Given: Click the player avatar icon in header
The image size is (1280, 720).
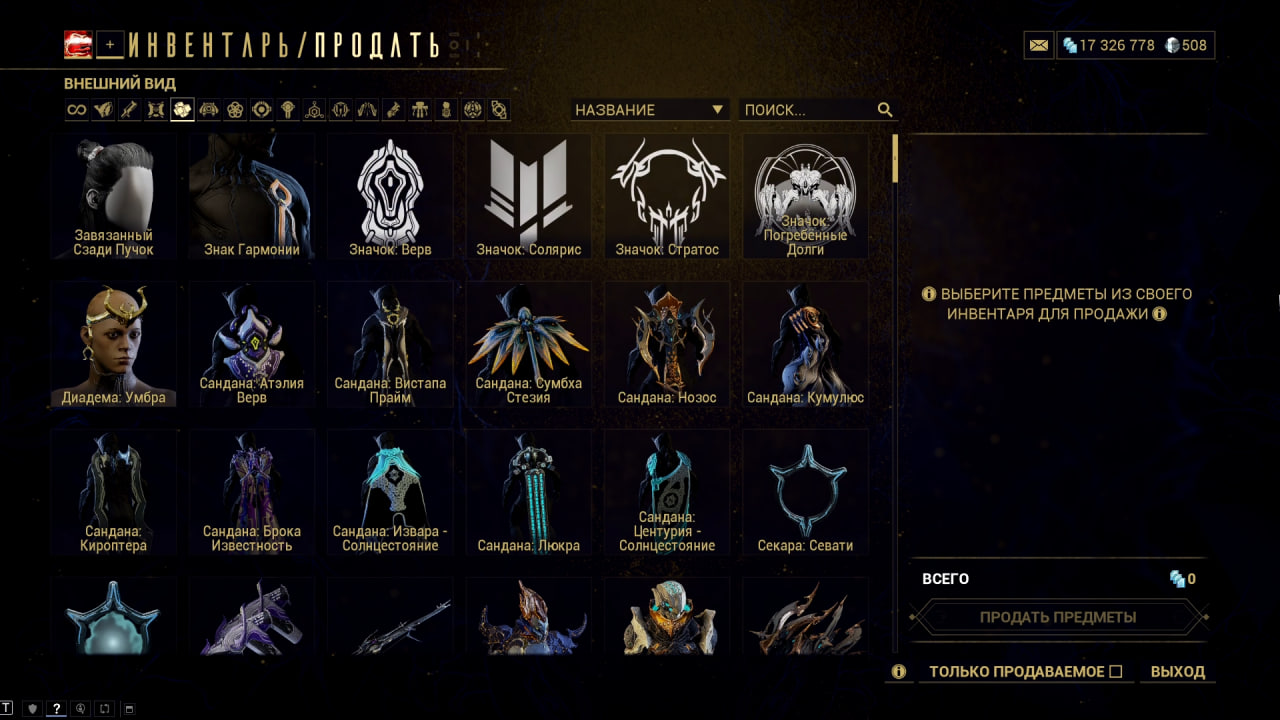Looking at the screenshot, I should tap(78, 44).
